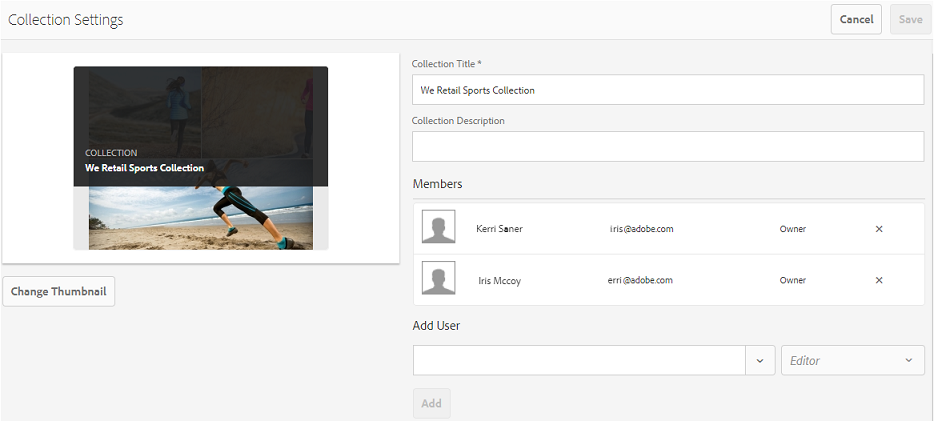Screen dimensions: 934x421
Task: Expand the Add User dropdown arrow
Action: [x=760, y=360]
